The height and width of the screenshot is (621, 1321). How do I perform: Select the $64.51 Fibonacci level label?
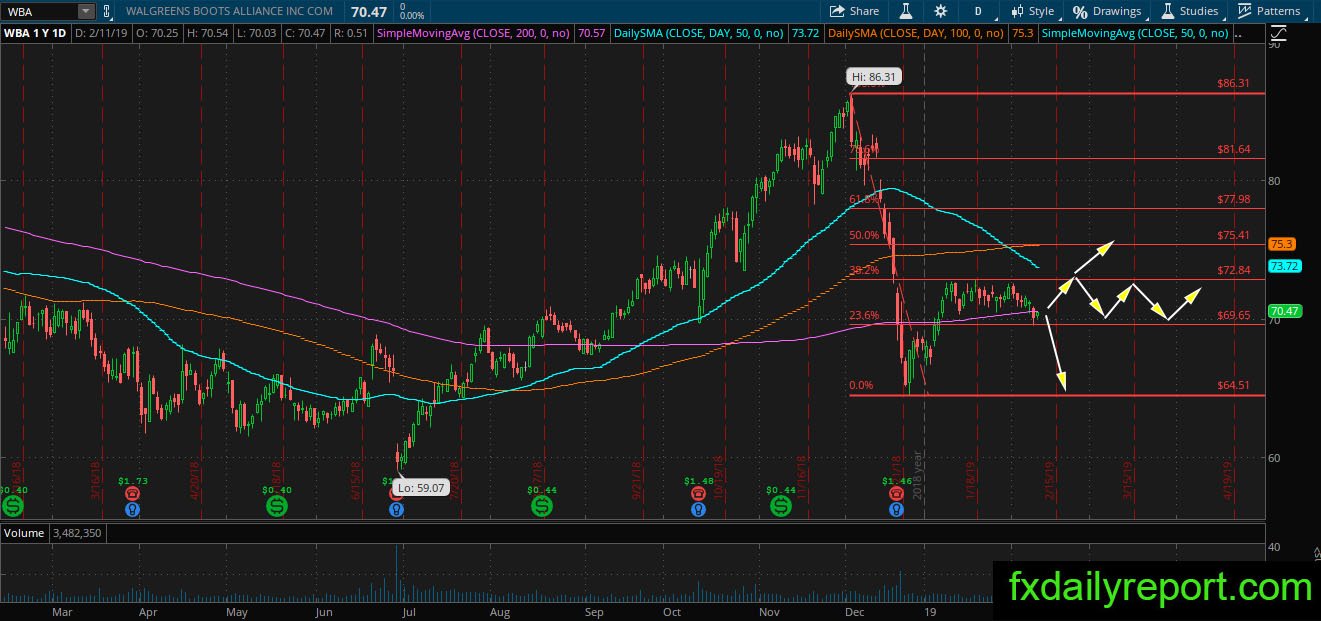pos(1233,385)
